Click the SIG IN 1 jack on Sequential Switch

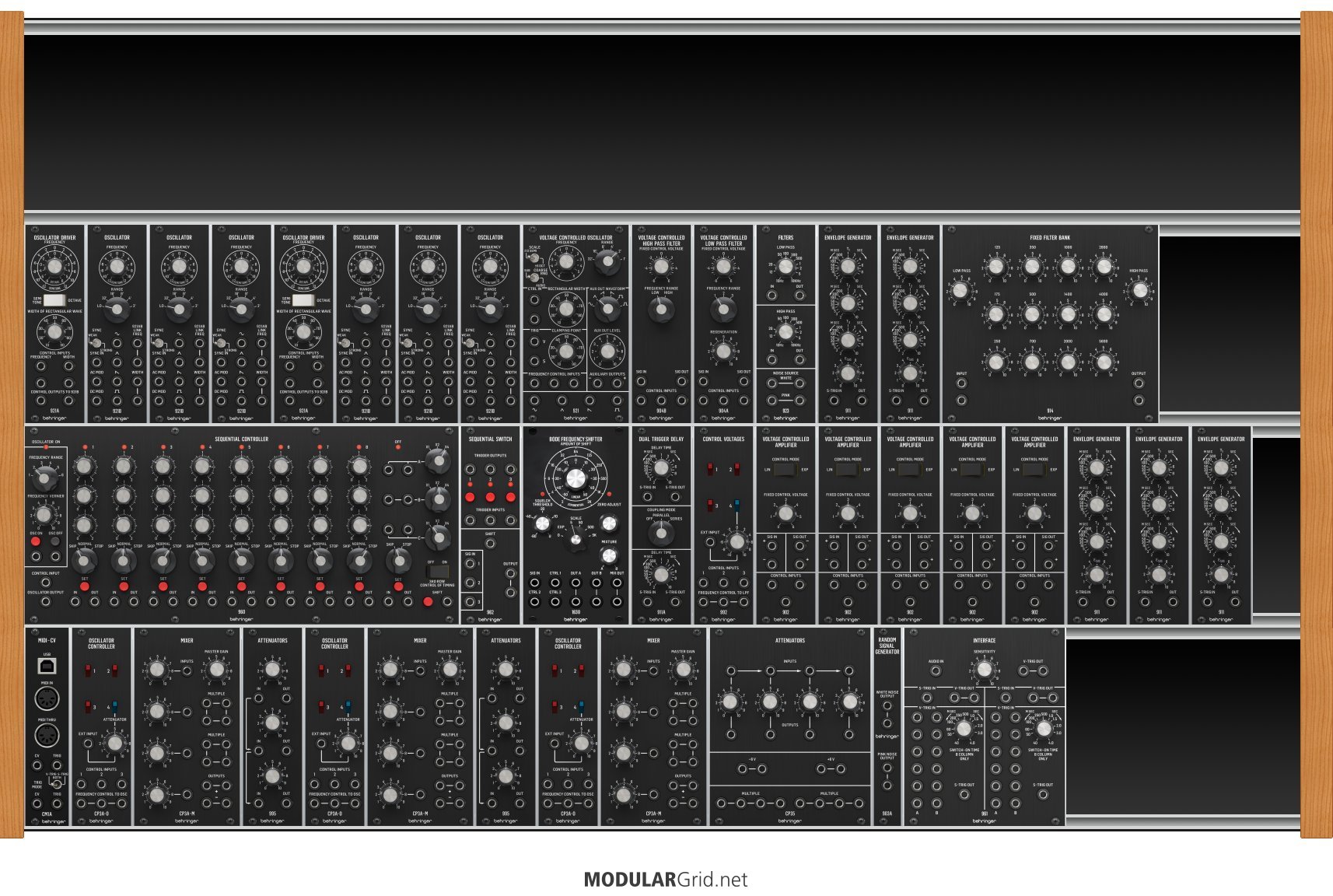coord(470,563)
